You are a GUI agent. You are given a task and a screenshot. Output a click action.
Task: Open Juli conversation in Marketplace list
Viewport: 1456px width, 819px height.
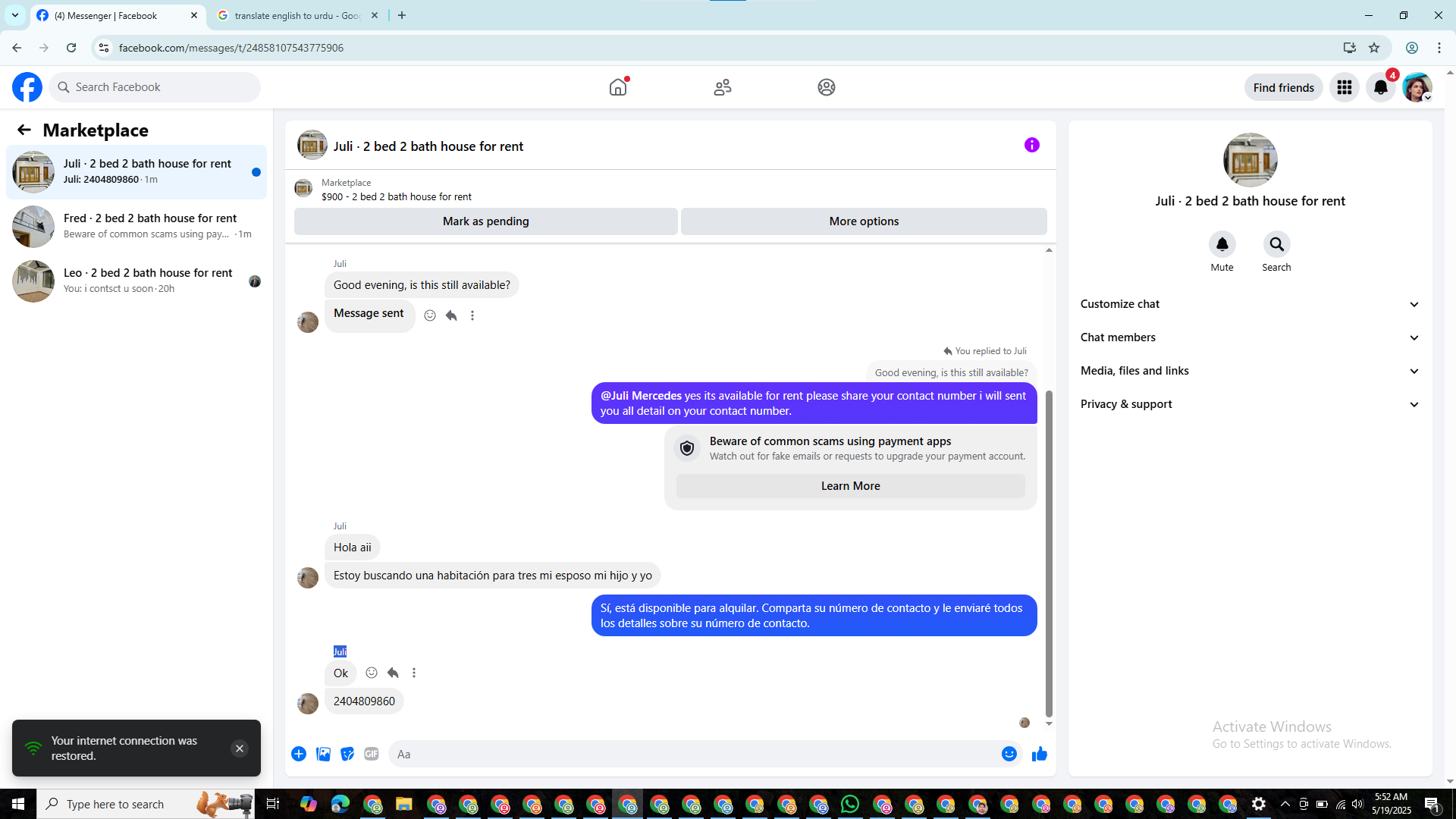point(136,172)
